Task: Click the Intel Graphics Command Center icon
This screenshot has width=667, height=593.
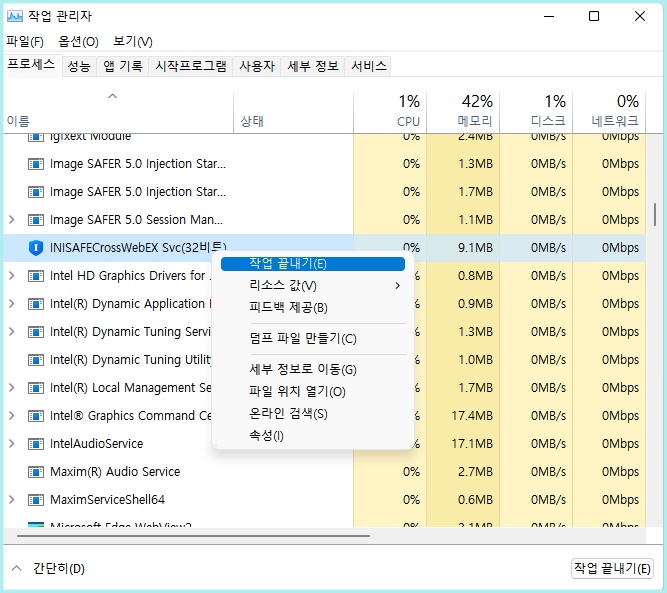Action: pos(36,416)
